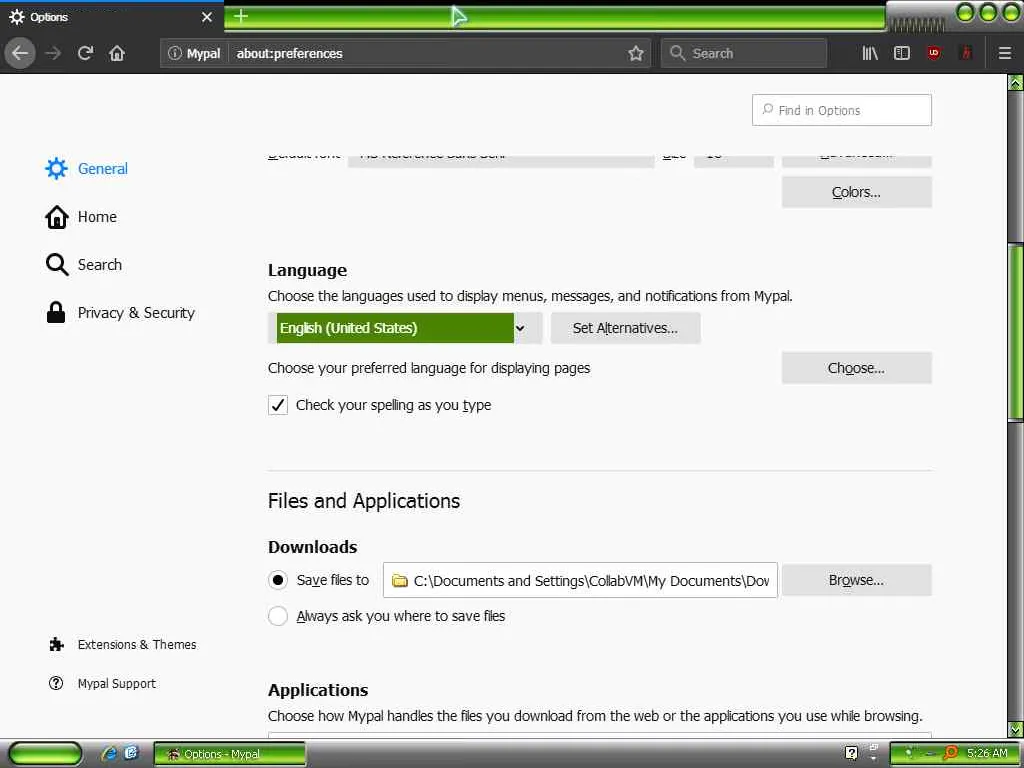Open the hamburger application menu
This screenshot has height=768, width=1024.
[1004, 53]
